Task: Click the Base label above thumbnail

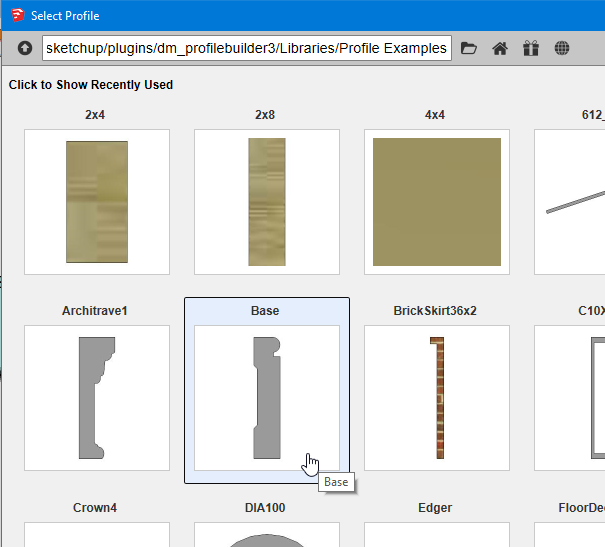Action: coord(265,311)
